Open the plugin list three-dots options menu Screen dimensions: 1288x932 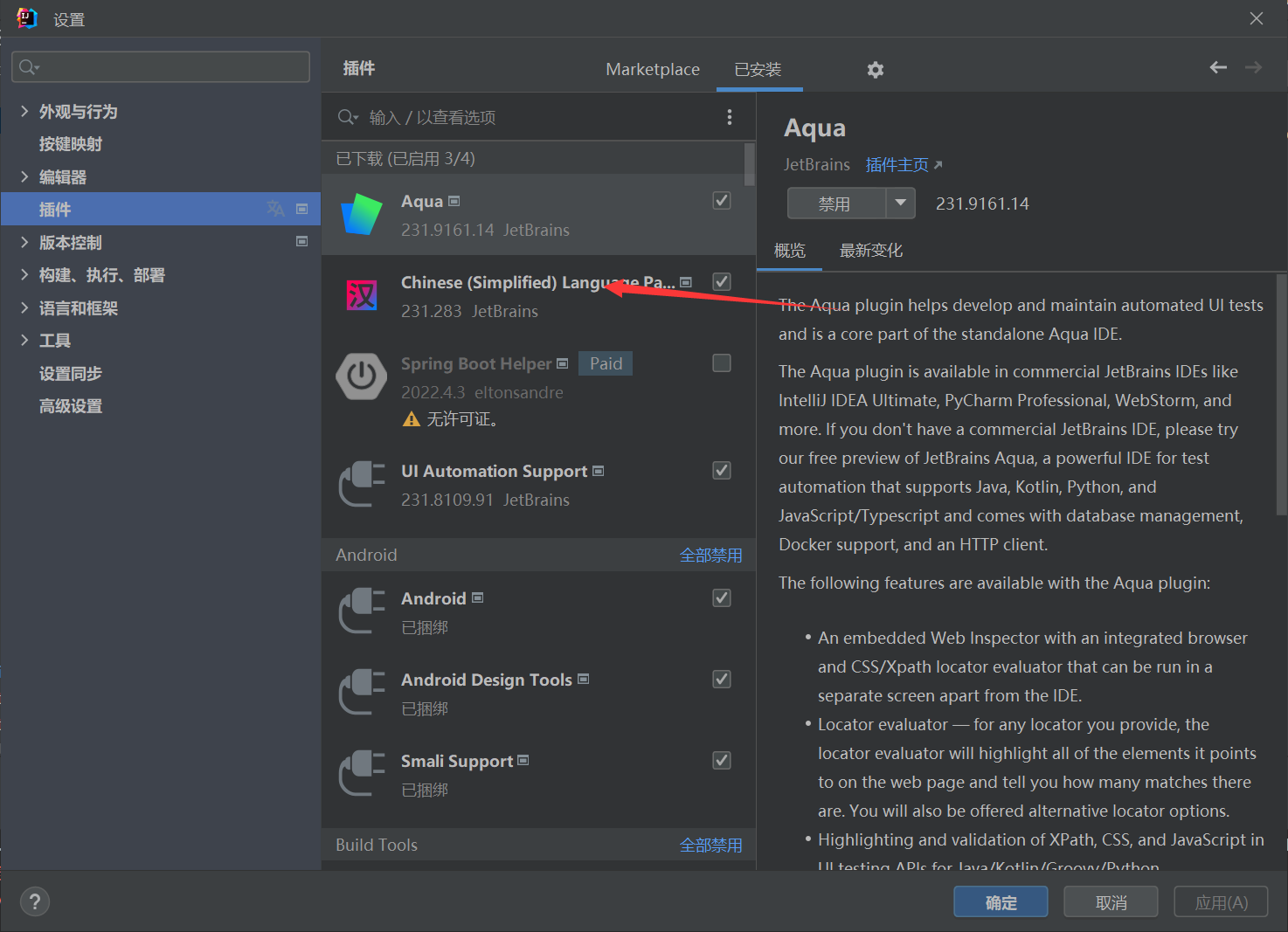point(730,117)
